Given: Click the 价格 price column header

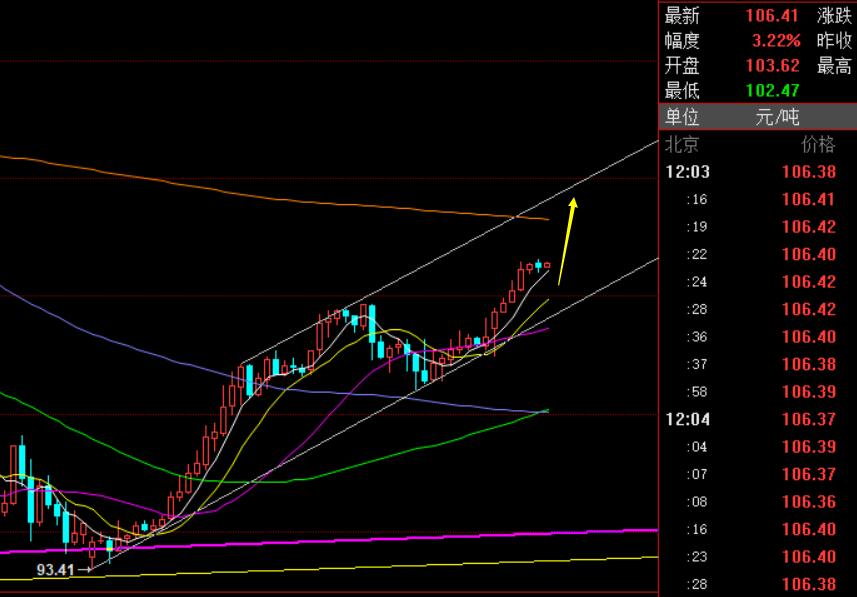Looking at the screenshot, I should (x=818, y=144).
